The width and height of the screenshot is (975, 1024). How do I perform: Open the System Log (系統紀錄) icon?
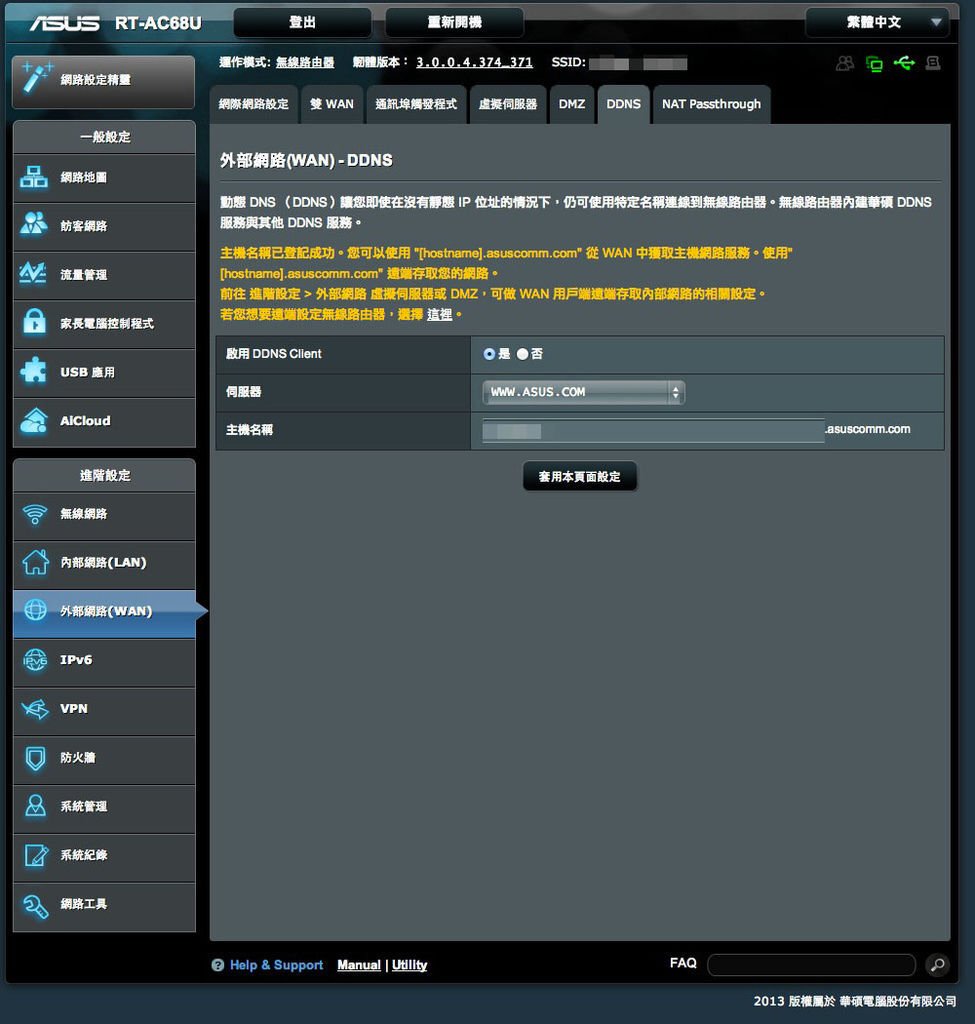tap(35, 855)
